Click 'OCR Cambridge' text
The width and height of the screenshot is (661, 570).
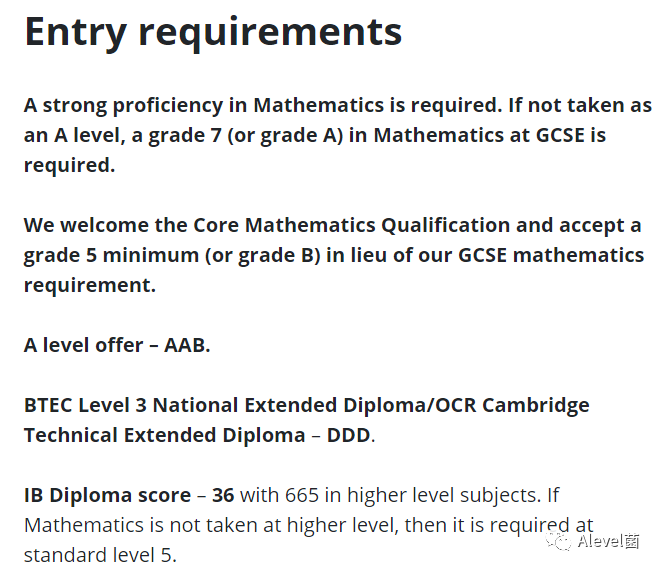tap(512, 405)
